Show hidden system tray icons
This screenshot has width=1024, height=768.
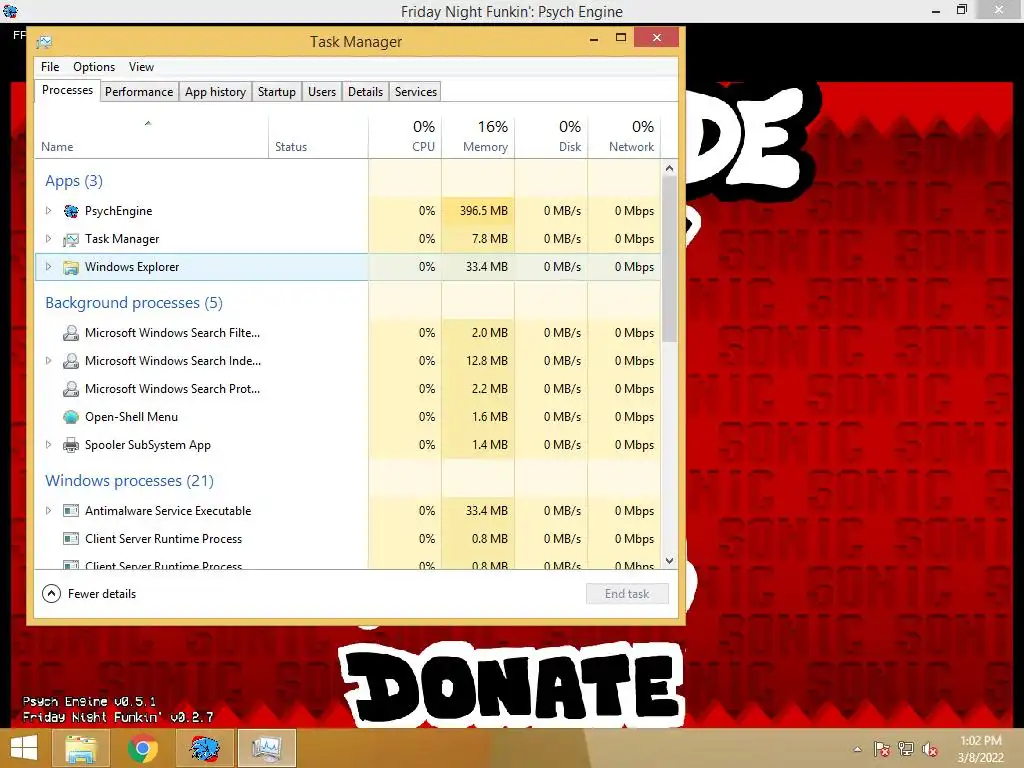point(857,749)
